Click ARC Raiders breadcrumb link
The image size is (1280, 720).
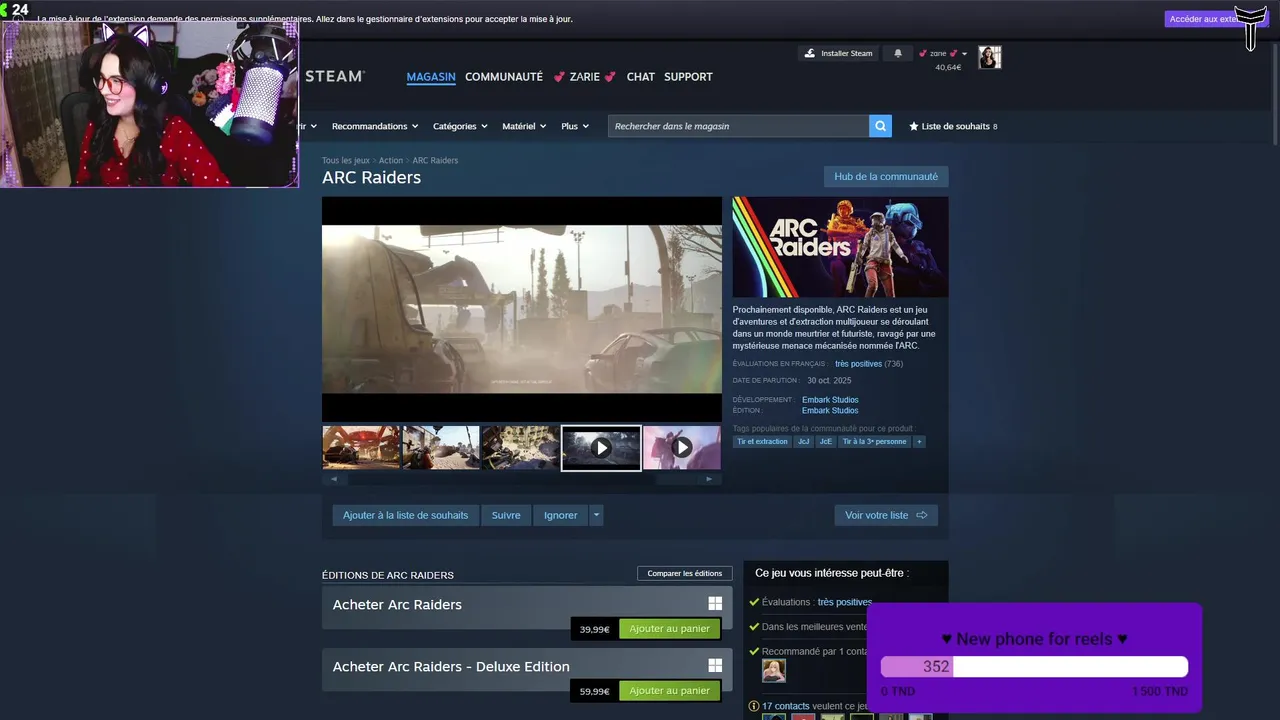point(435,160)
